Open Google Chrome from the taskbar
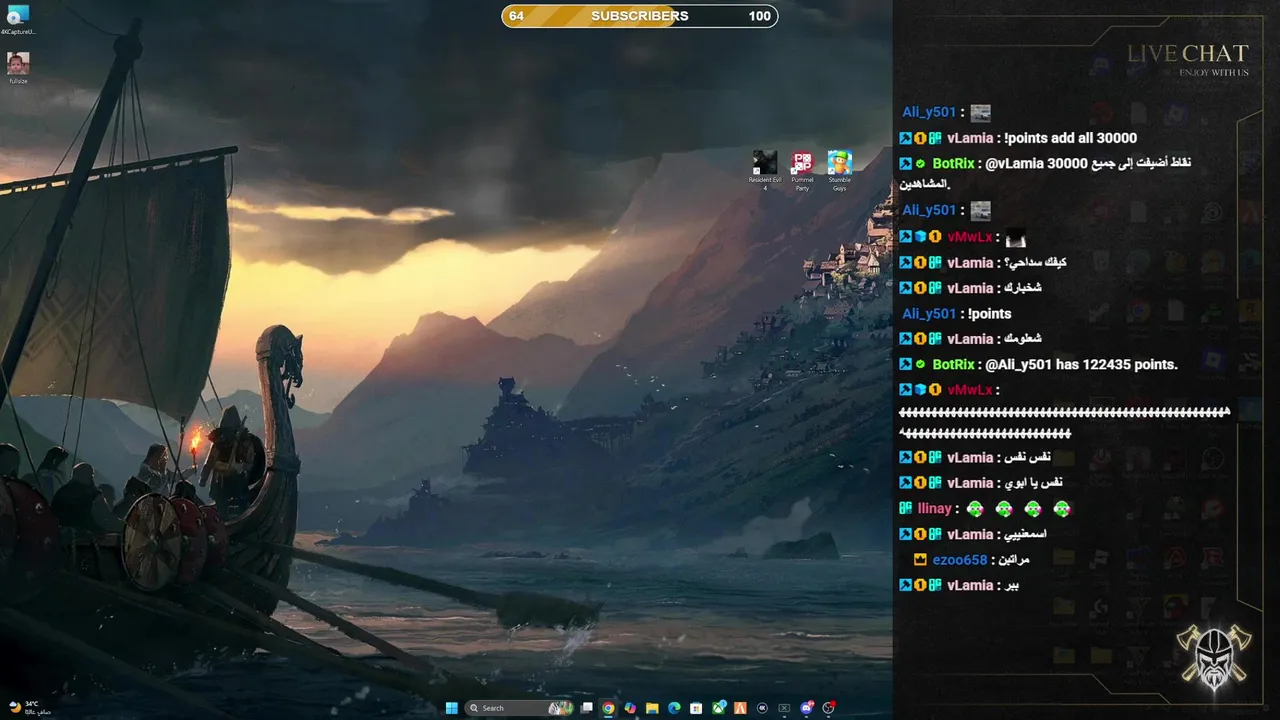Viewport: 1280px width, 720px height. click(608, 708)
